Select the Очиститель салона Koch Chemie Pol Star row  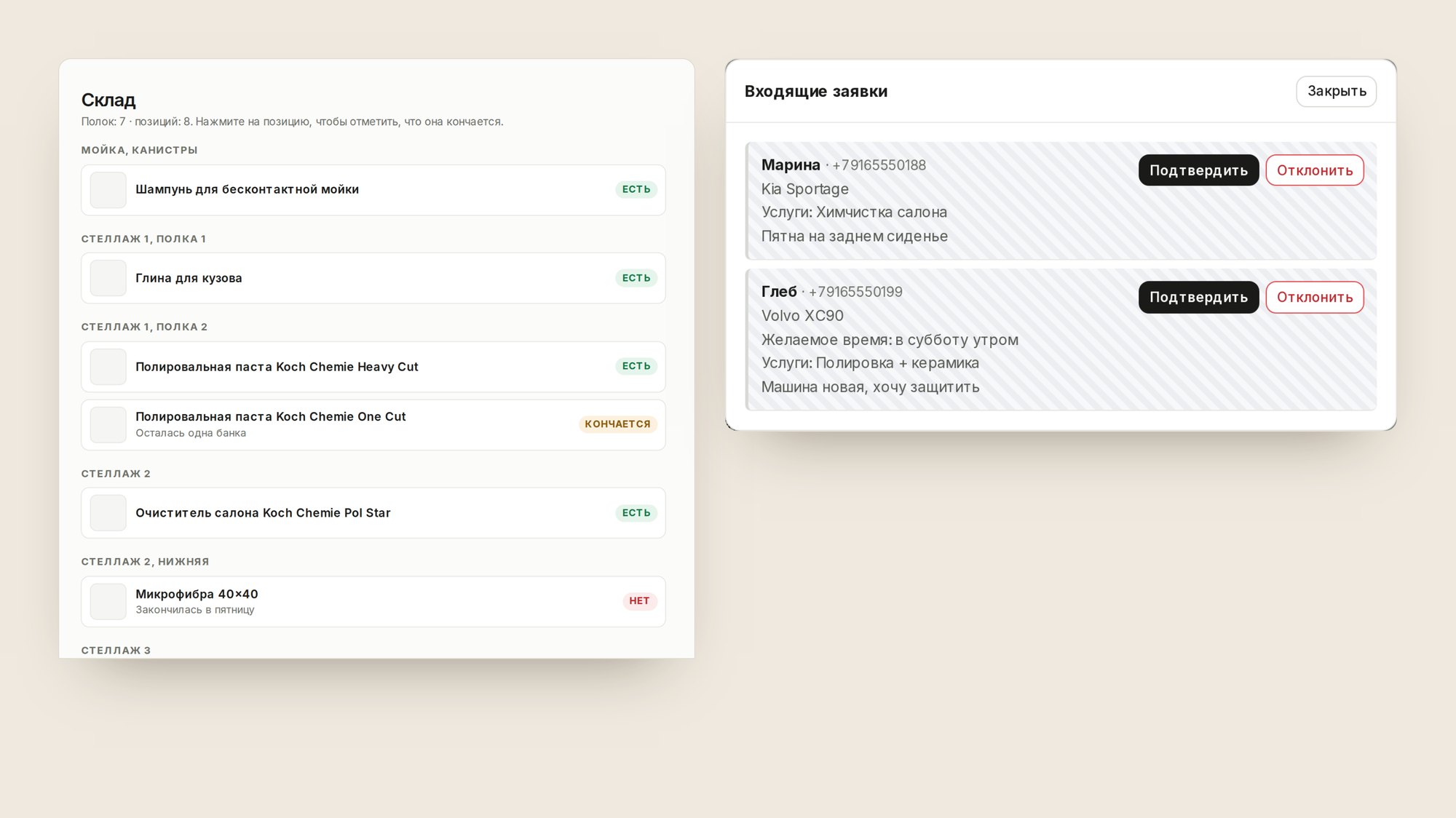point(373,513)
